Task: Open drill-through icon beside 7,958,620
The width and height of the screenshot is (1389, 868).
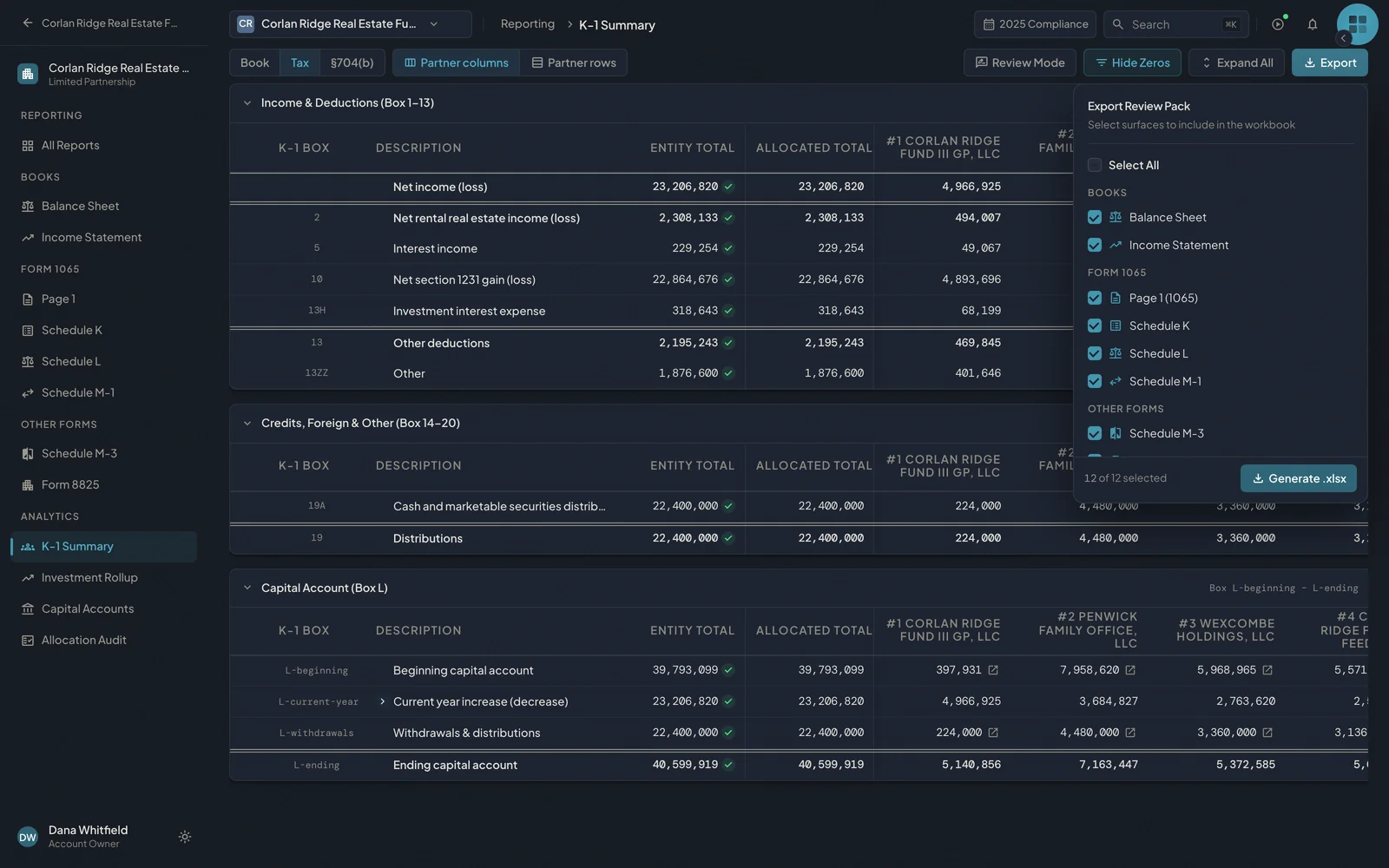Action: point(1130,670)
